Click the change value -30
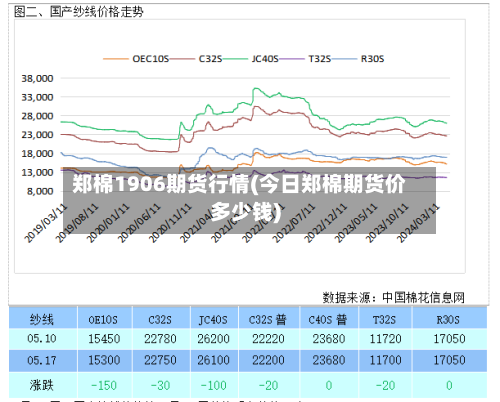The height and width of the screenshot is (402, 500). point(160,386)
